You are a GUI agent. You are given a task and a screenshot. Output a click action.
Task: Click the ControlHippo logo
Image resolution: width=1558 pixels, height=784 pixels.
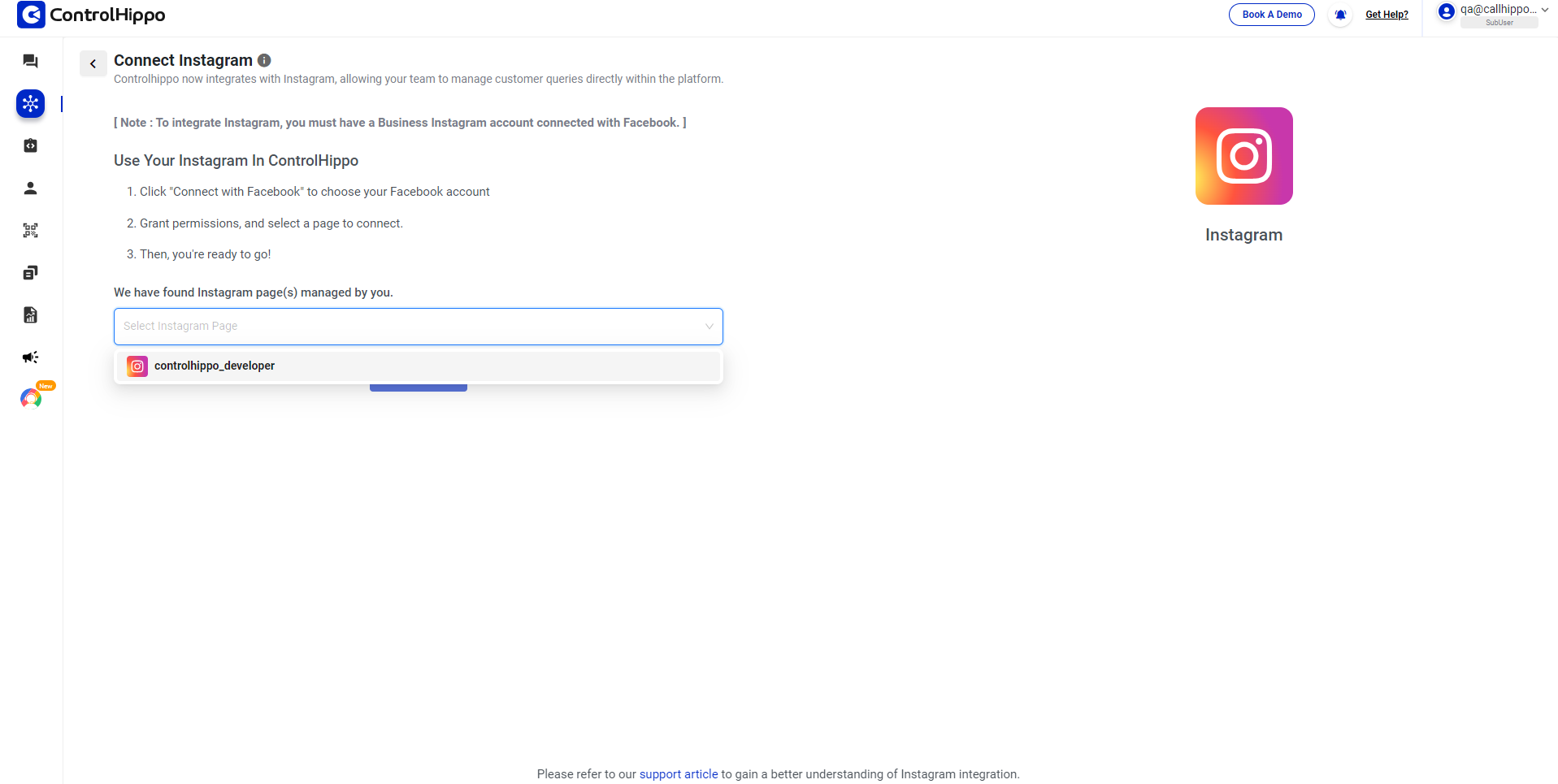pos(91,15)
